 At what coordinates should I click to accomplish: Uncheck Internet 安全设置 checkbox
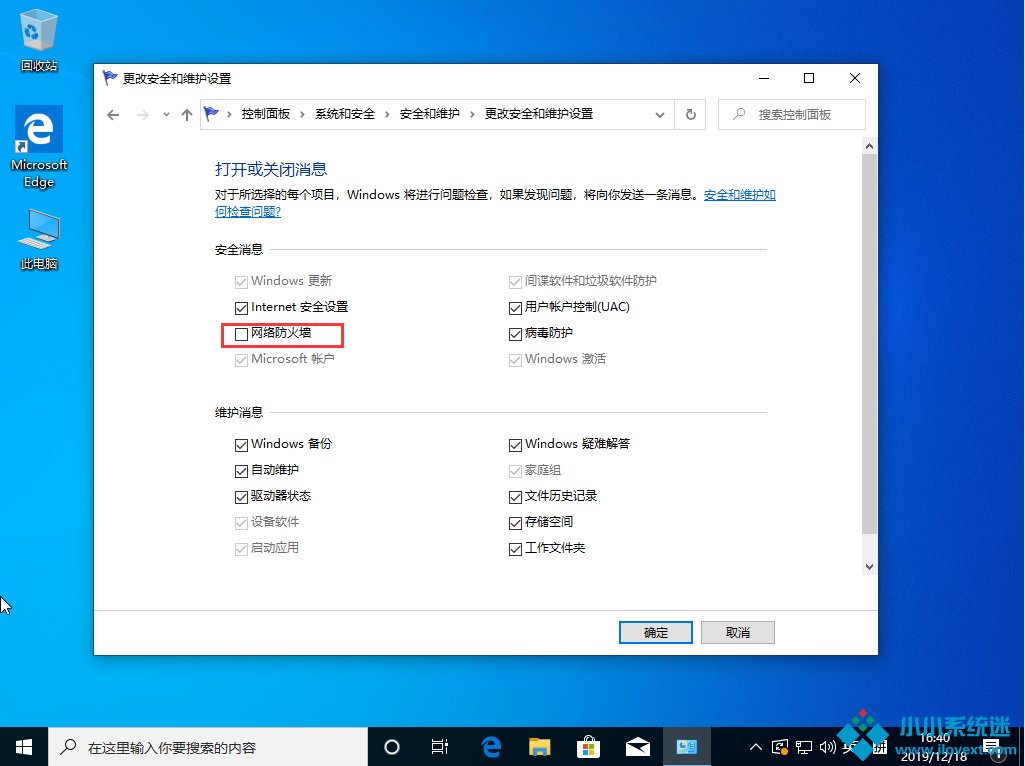(241, 308)
